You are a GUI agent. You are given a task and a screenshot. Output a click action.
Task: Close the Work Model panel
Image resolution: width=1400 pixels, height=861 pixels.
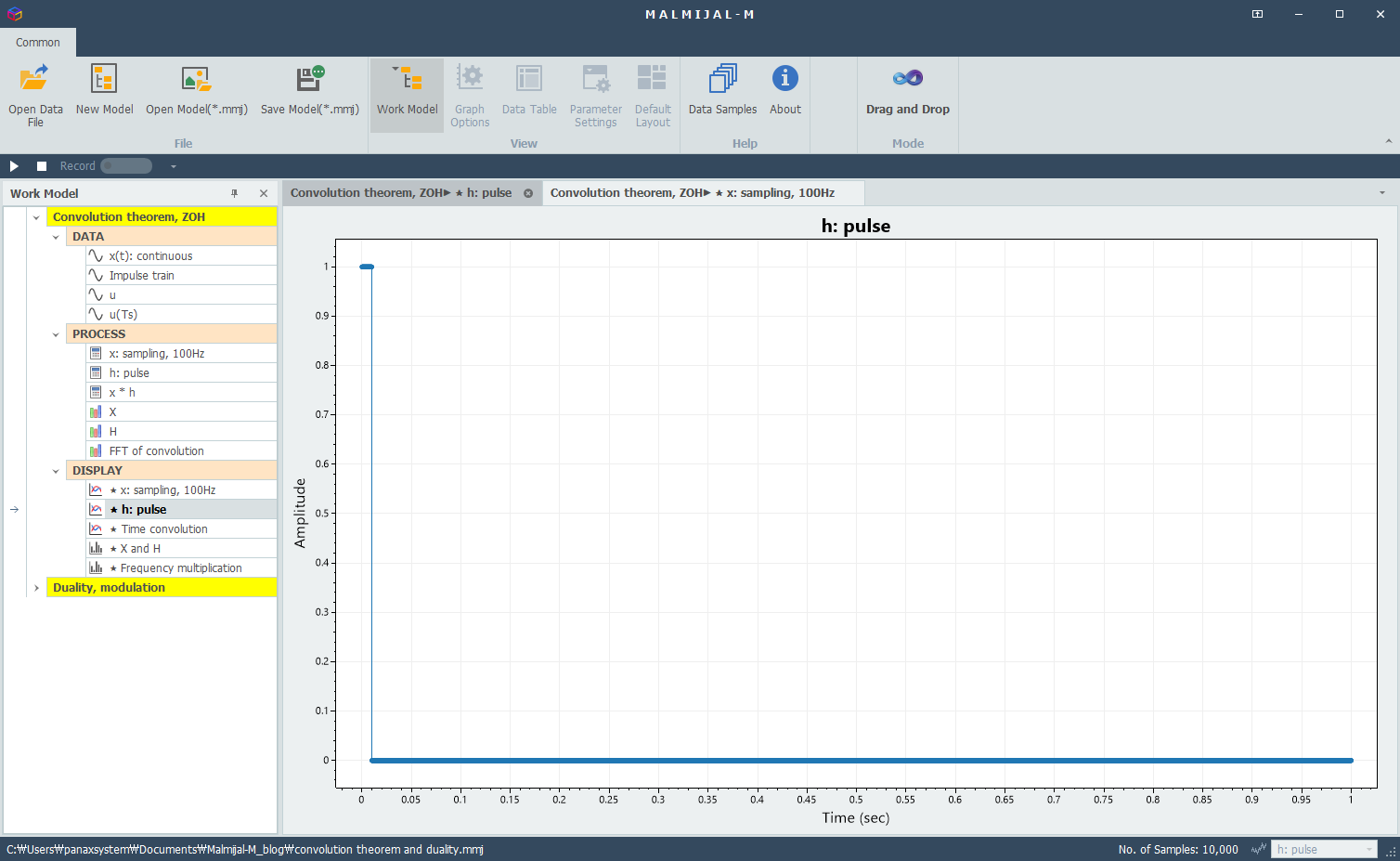[x=264, y=193]
